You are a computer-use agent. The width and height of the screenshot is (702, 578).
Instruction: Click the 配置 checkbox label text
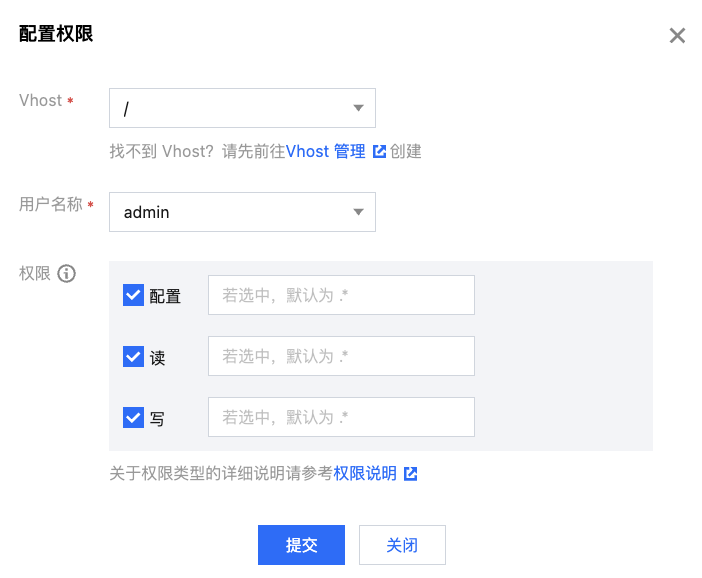tap(165, 296)
